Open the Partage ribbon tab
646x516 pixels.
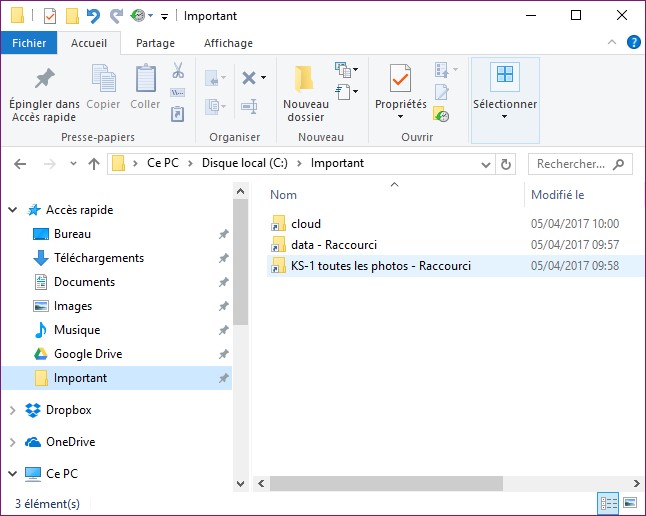(x=155, y=43)
